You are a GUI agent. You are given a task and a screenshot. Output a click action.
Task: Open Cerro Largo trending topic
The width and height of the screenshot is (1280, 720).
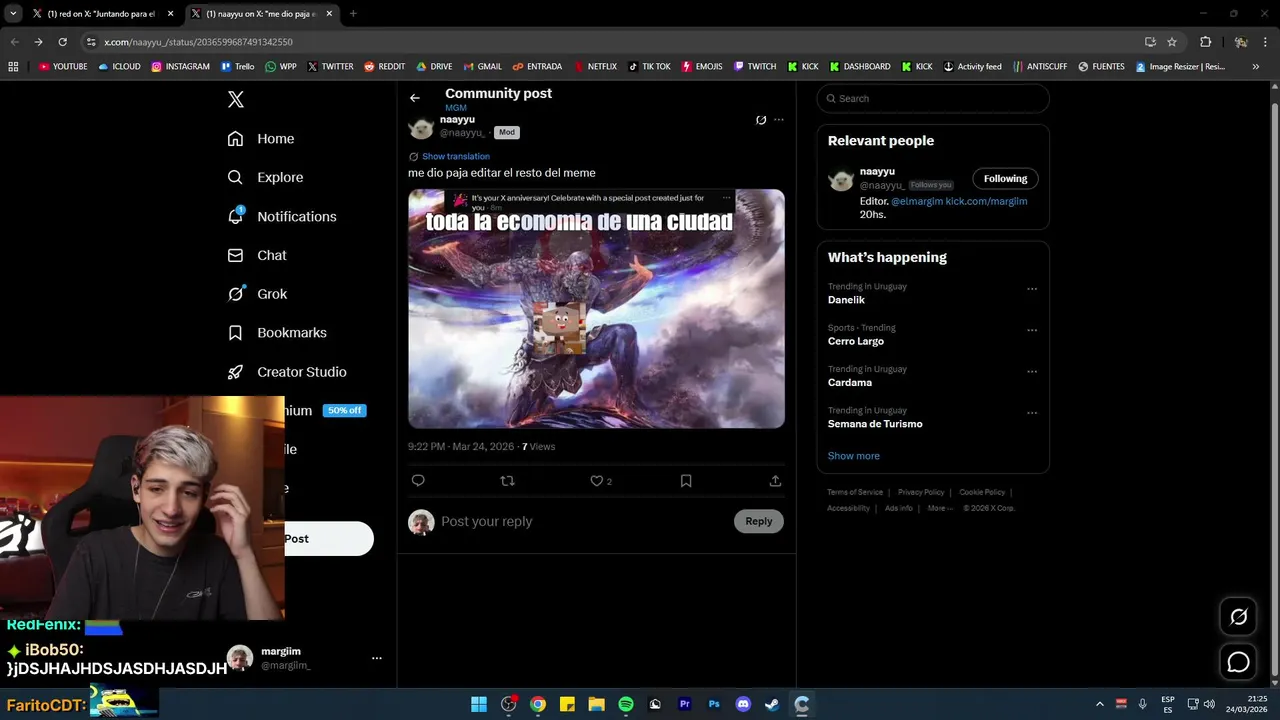pyautogui.click(x=856, y=341)
